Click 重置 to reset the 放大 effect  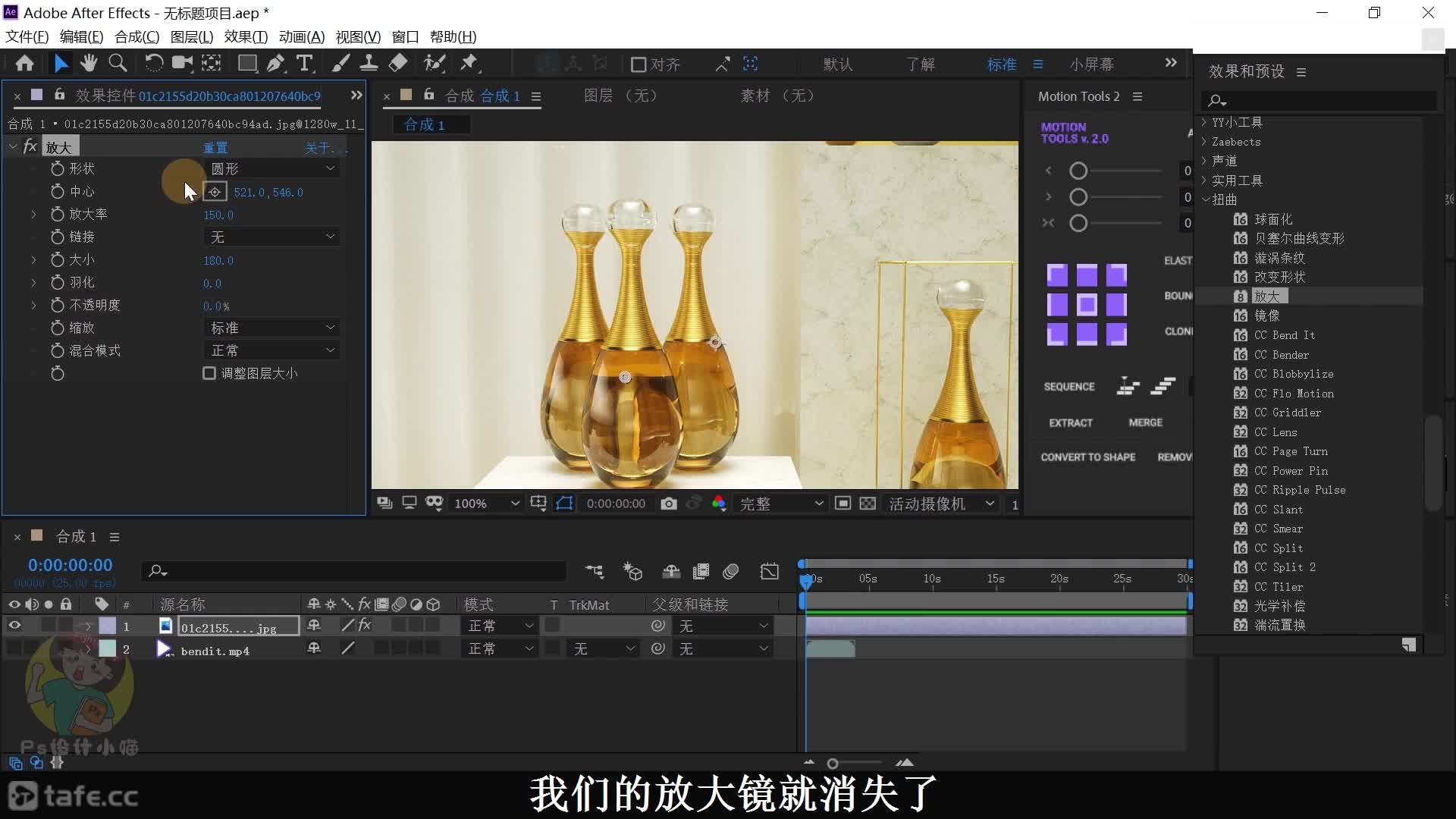point(215,147)
